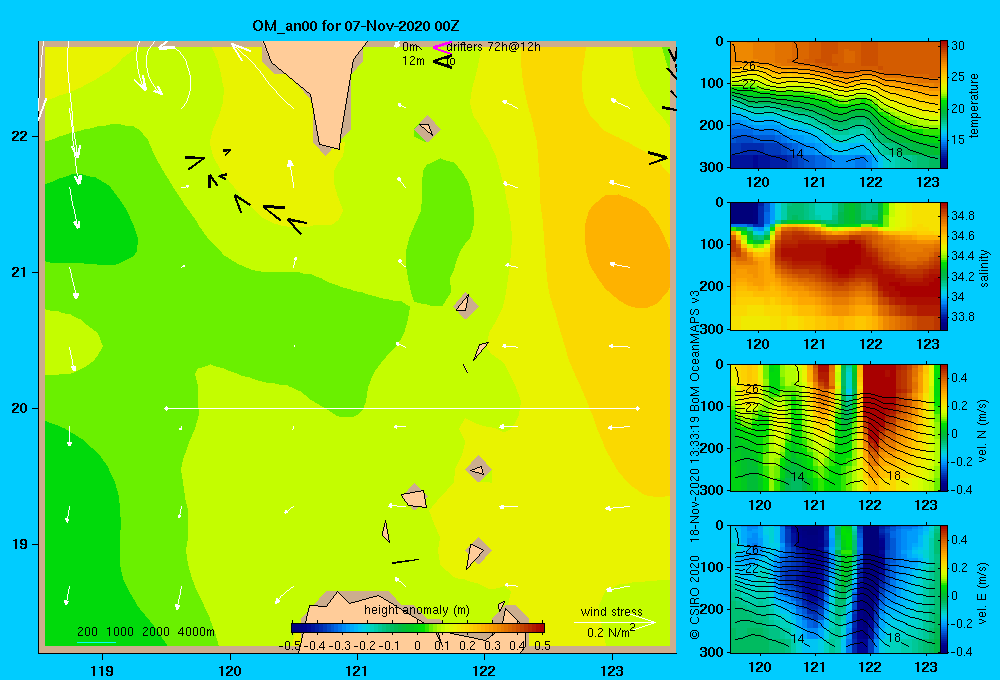The image size is (1000, 680).
Task: Click the '0.2 N/m2' wind stress value
Action: click(611, 632)
